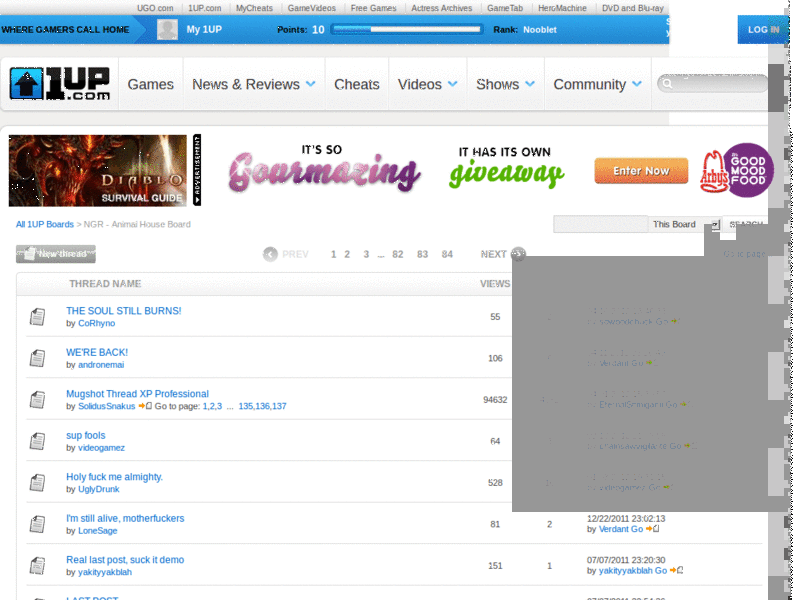Screen dimensions: 800x600
Task: Go to Mugshot thread page 137
Action: 279,406
